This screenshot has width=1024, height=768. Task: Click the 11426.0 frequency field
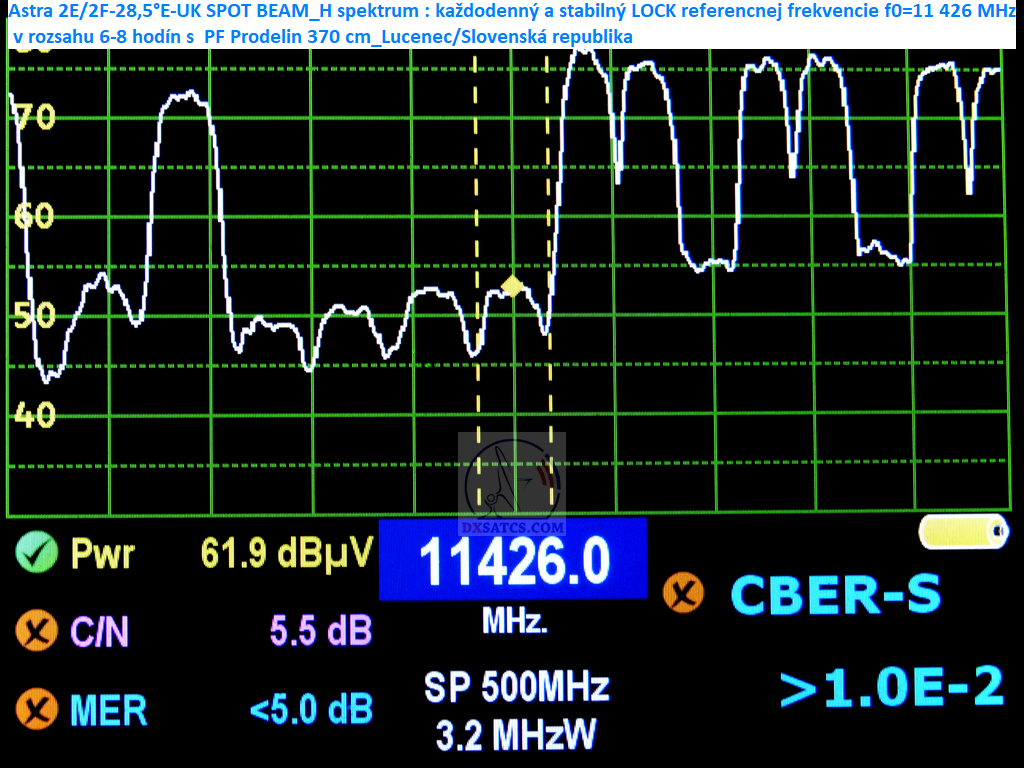513,560
